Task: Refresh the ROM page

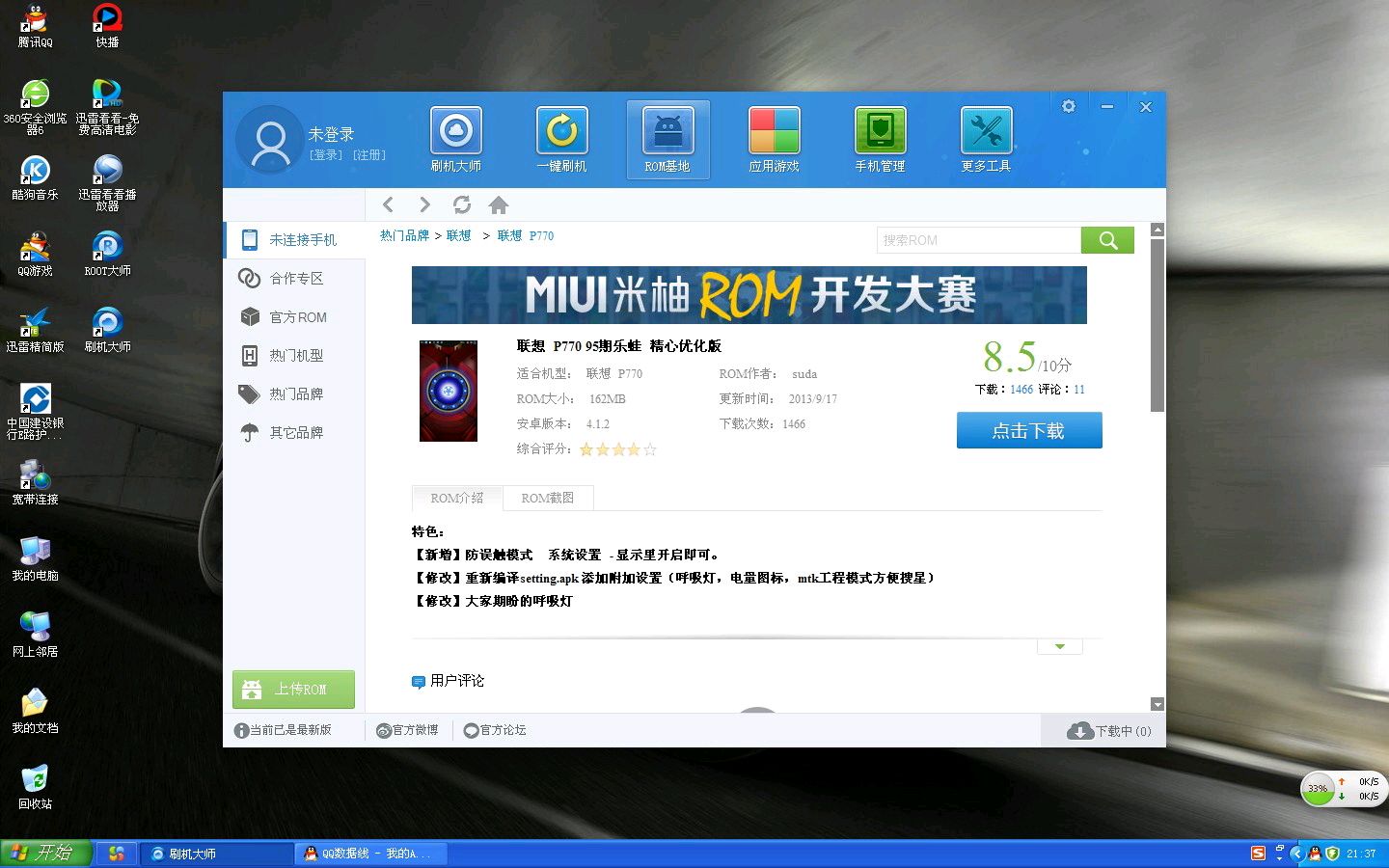Action: (462, 204)
